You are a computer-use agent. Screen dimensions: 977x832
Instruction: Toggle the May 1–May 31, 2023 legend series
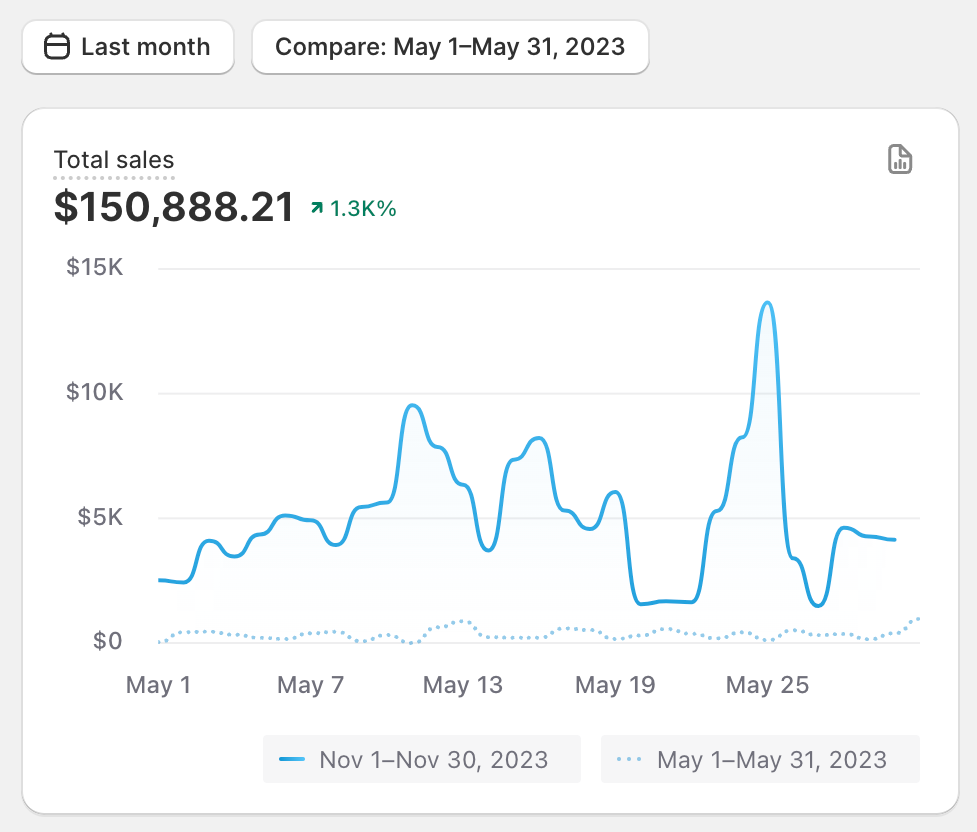pos(760,759)
